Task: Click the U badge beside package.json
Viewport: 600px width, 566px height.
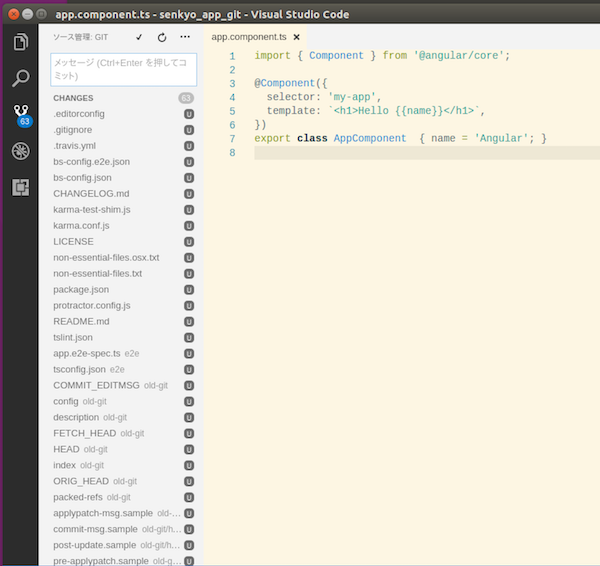Action: point(189,290)
